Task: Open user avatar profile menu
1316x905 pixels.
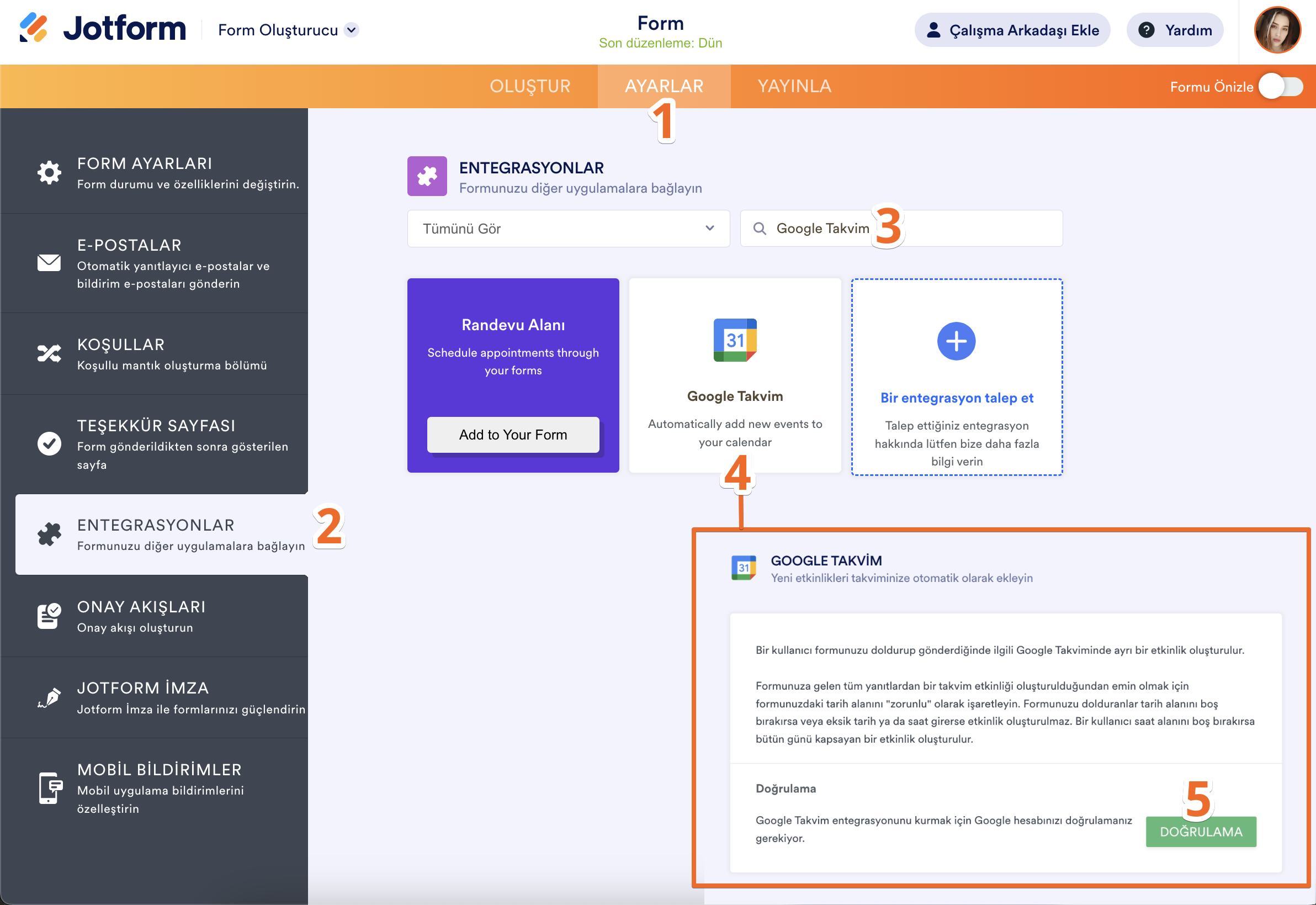Action: [1277, 30]
